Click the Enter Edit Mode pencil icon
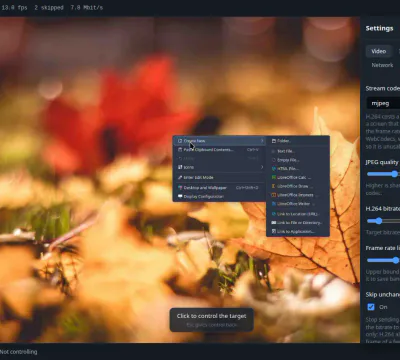 (x=180, y=177)
